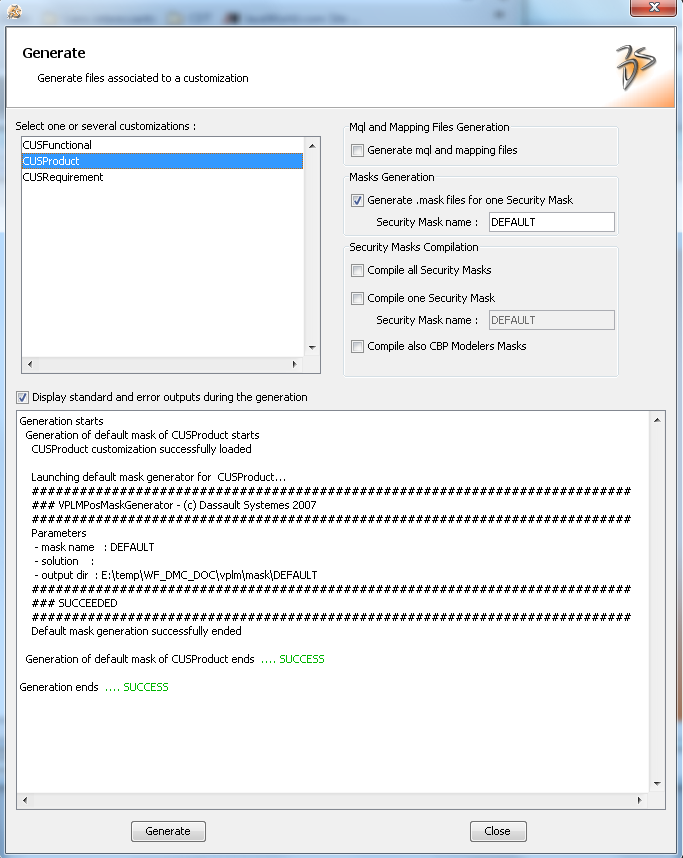Click 'Security Masks Compilation' group title
The width and height of the screenshot is (683, 858).
tap(414, 247)
